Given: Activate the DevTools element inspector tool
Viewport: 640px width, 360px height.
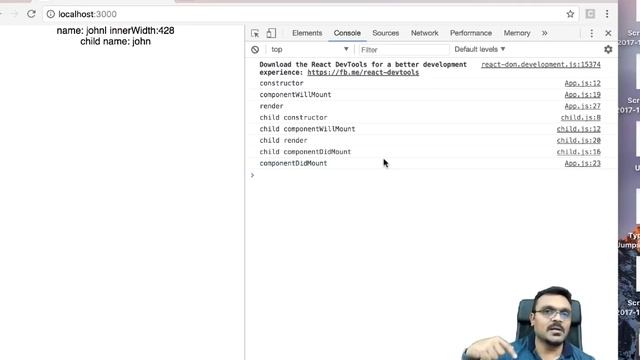Looking at the screenshot, I should pyautogui.click(x=255, y=33).
